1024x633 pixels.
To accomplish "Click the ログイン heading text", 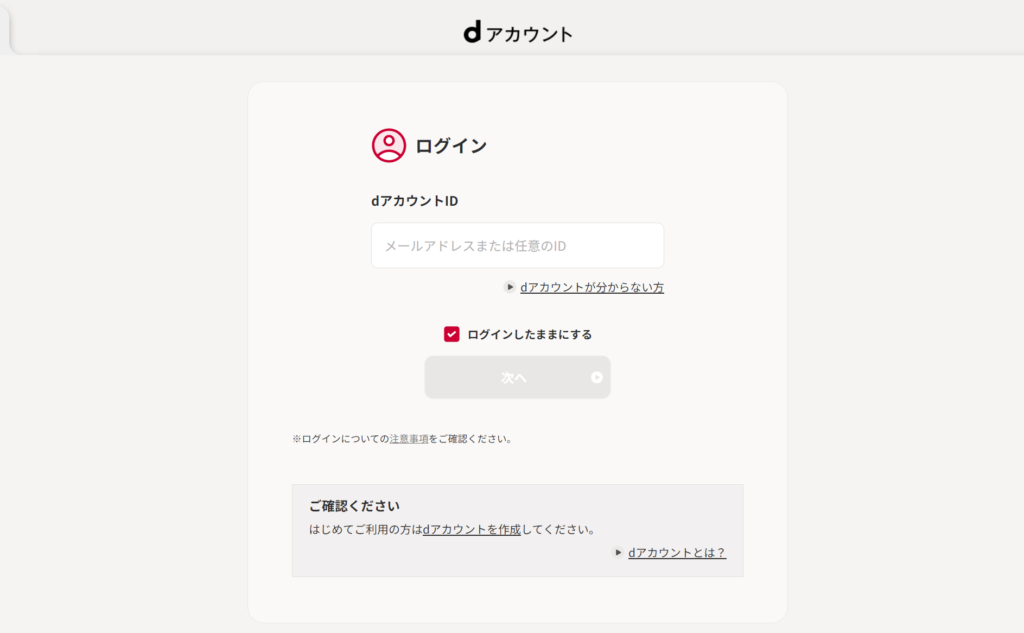I will pos(451,146).
